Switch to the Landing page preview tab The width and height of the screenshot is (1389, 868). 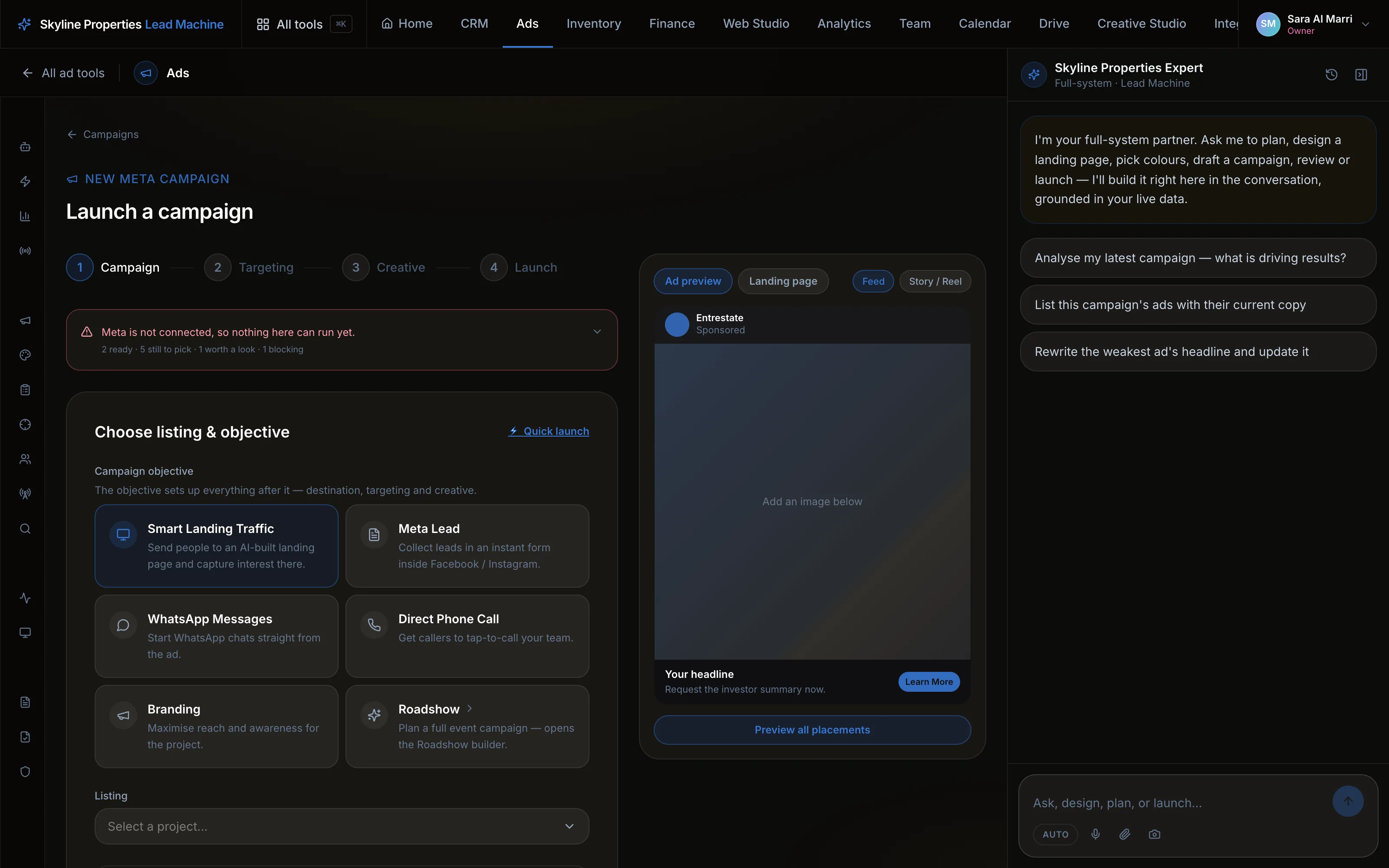click(783, 281)
